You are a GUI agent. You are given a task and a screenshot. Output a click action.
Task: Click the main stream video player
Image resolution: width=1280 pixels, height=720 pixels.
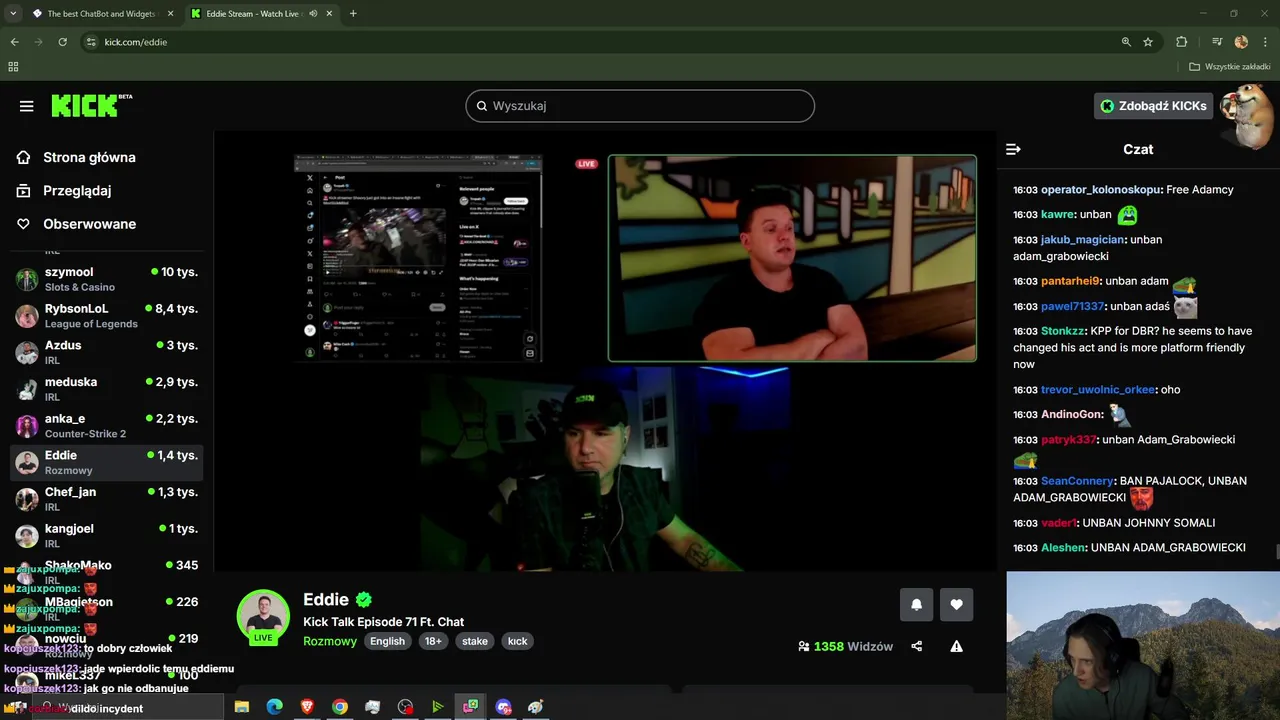point(605,352)
